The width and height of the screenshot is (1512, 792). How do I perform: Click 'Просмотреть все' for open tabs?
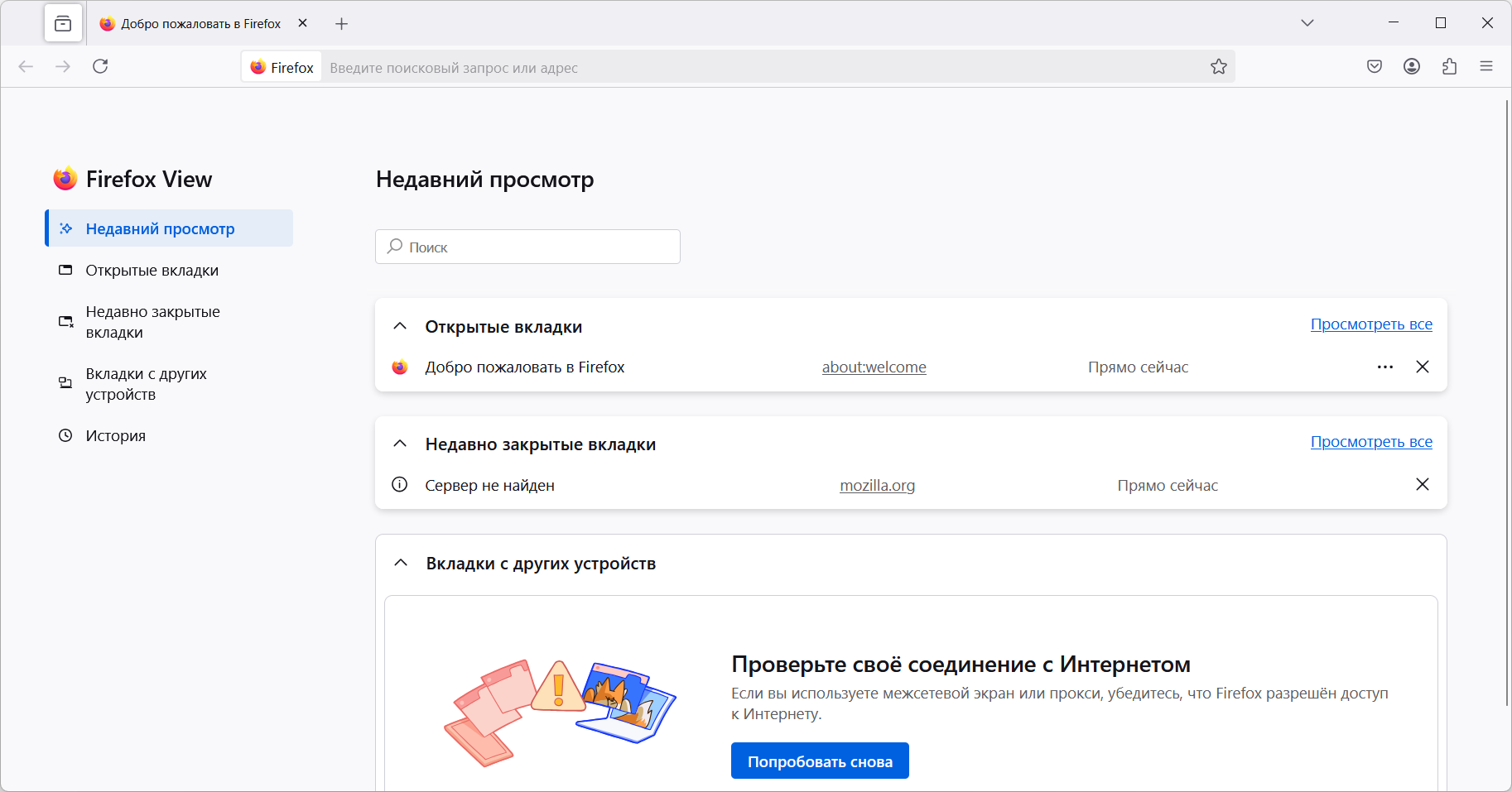coord(1371,324)
